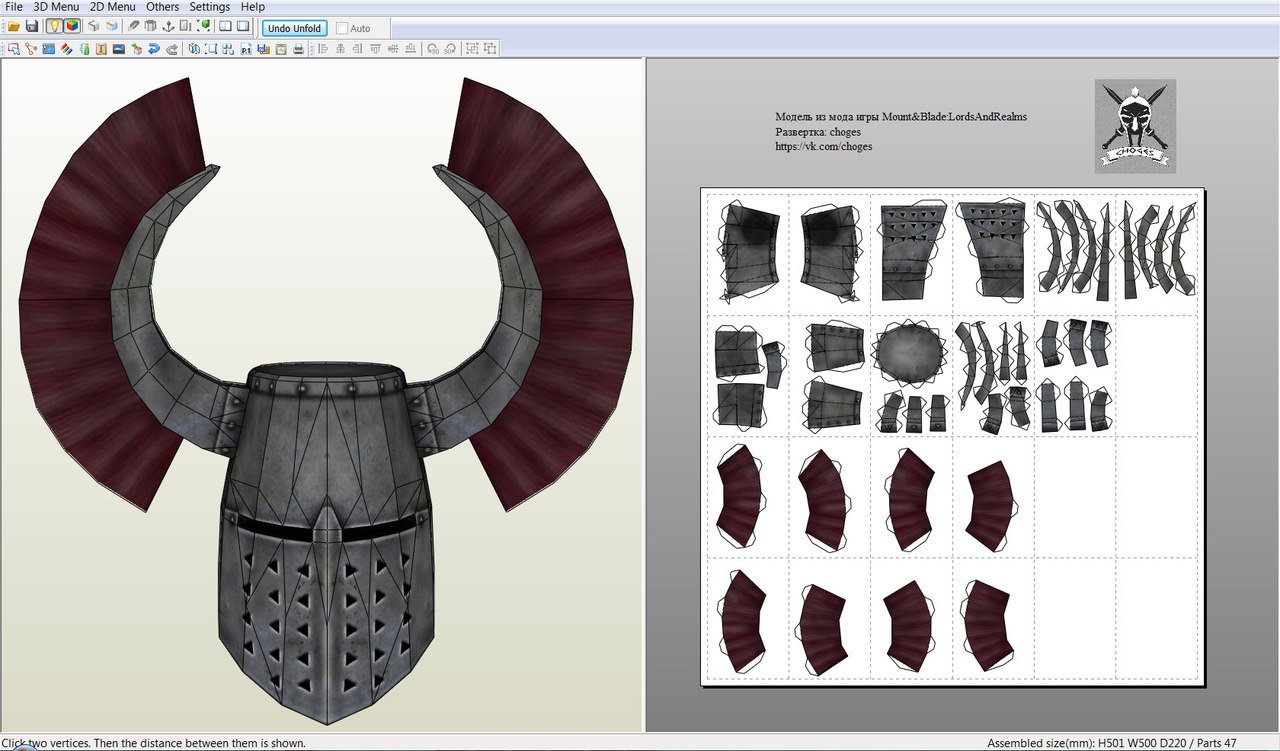
Task: Open the Others menu
Action: point(163,7)
